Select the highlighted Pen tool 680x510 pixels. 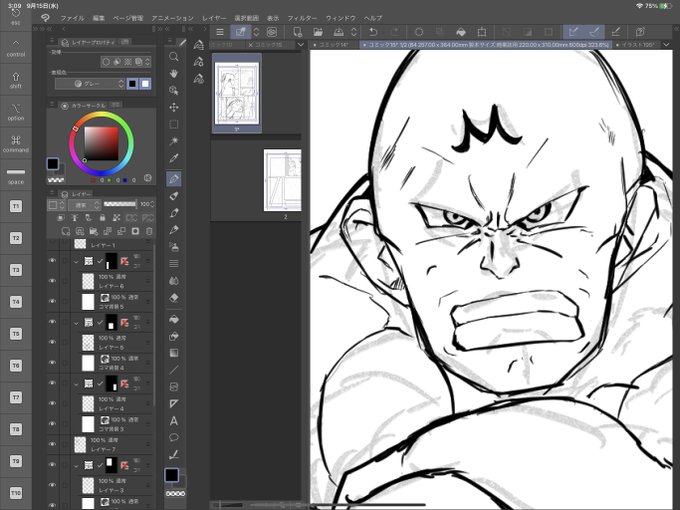[173, 179]
